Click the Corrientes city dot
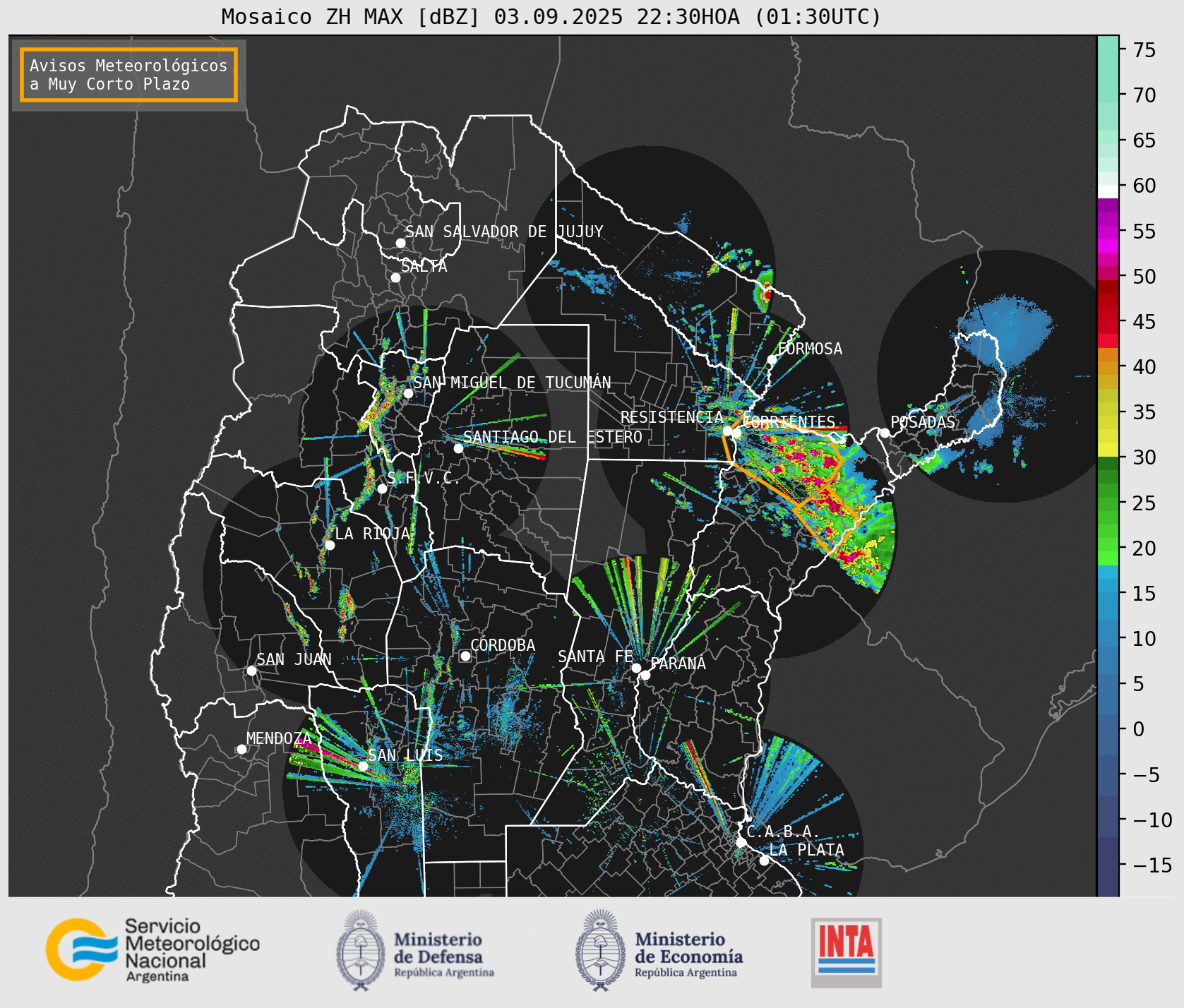Viewport: 1184px width, 1008px height. click(x=736, y=433)
